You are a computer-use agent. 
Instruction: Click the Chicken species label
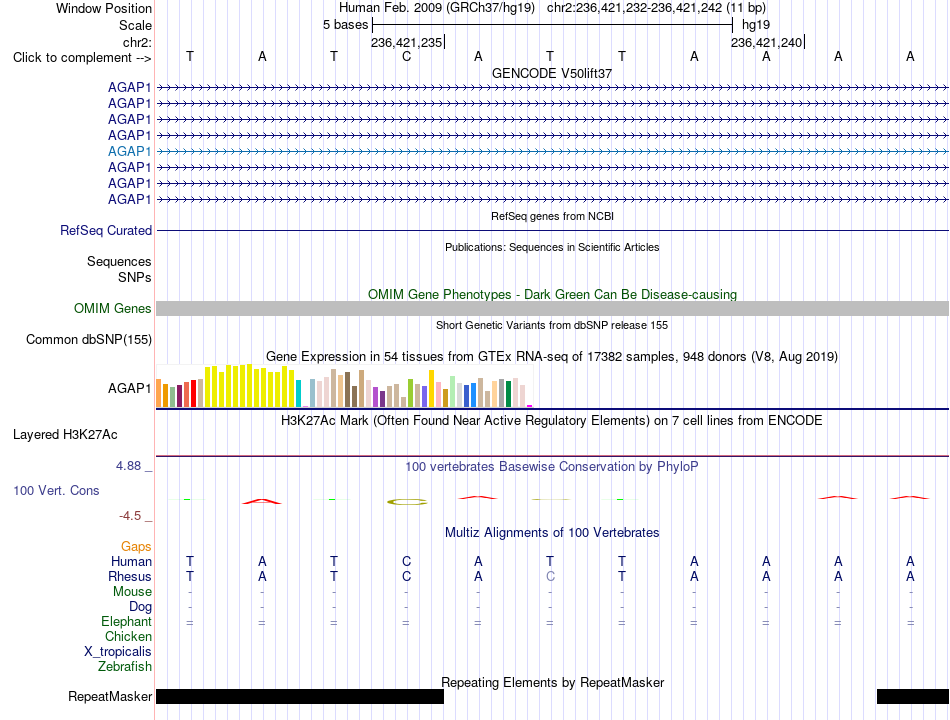point(128,636)
